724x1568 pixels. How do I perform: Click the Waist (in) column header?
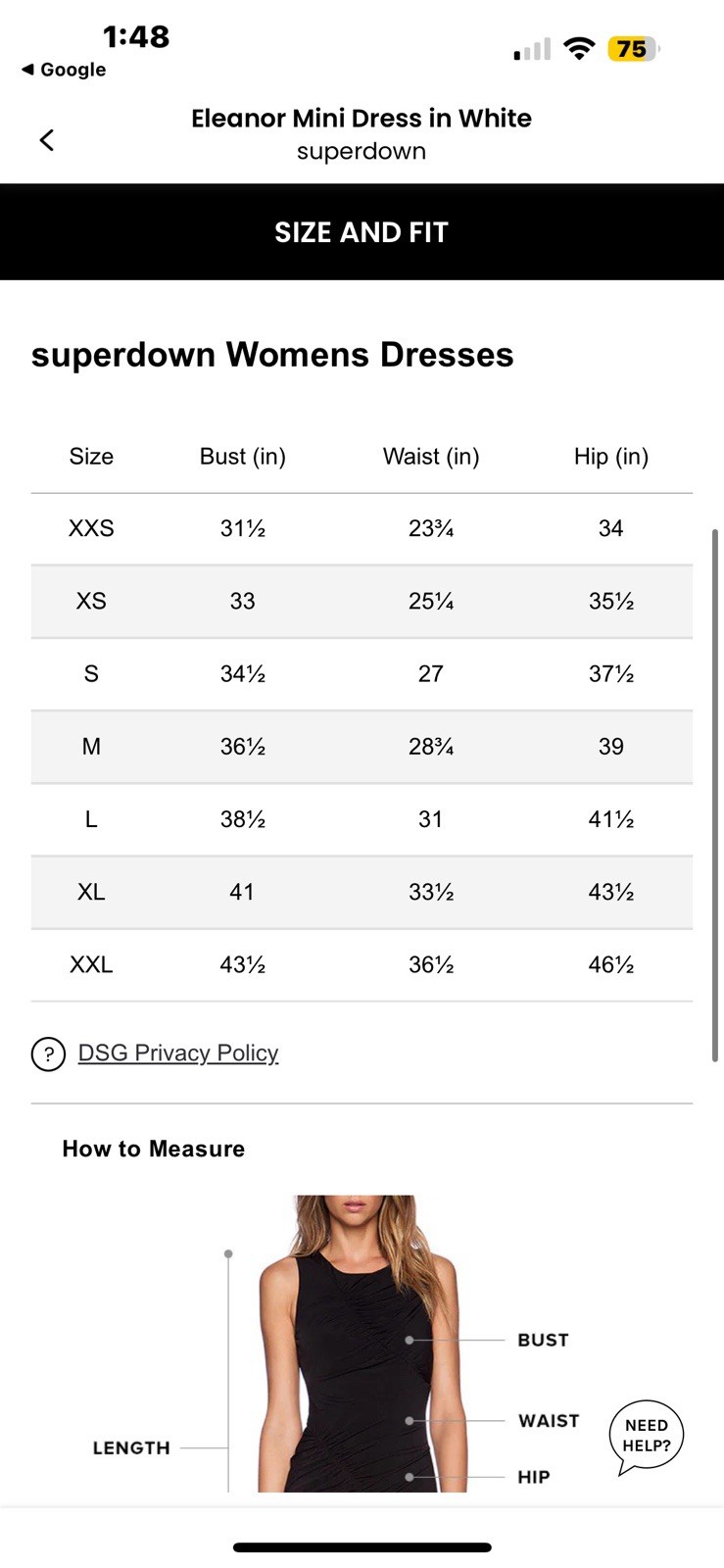[x=431, y=457]
